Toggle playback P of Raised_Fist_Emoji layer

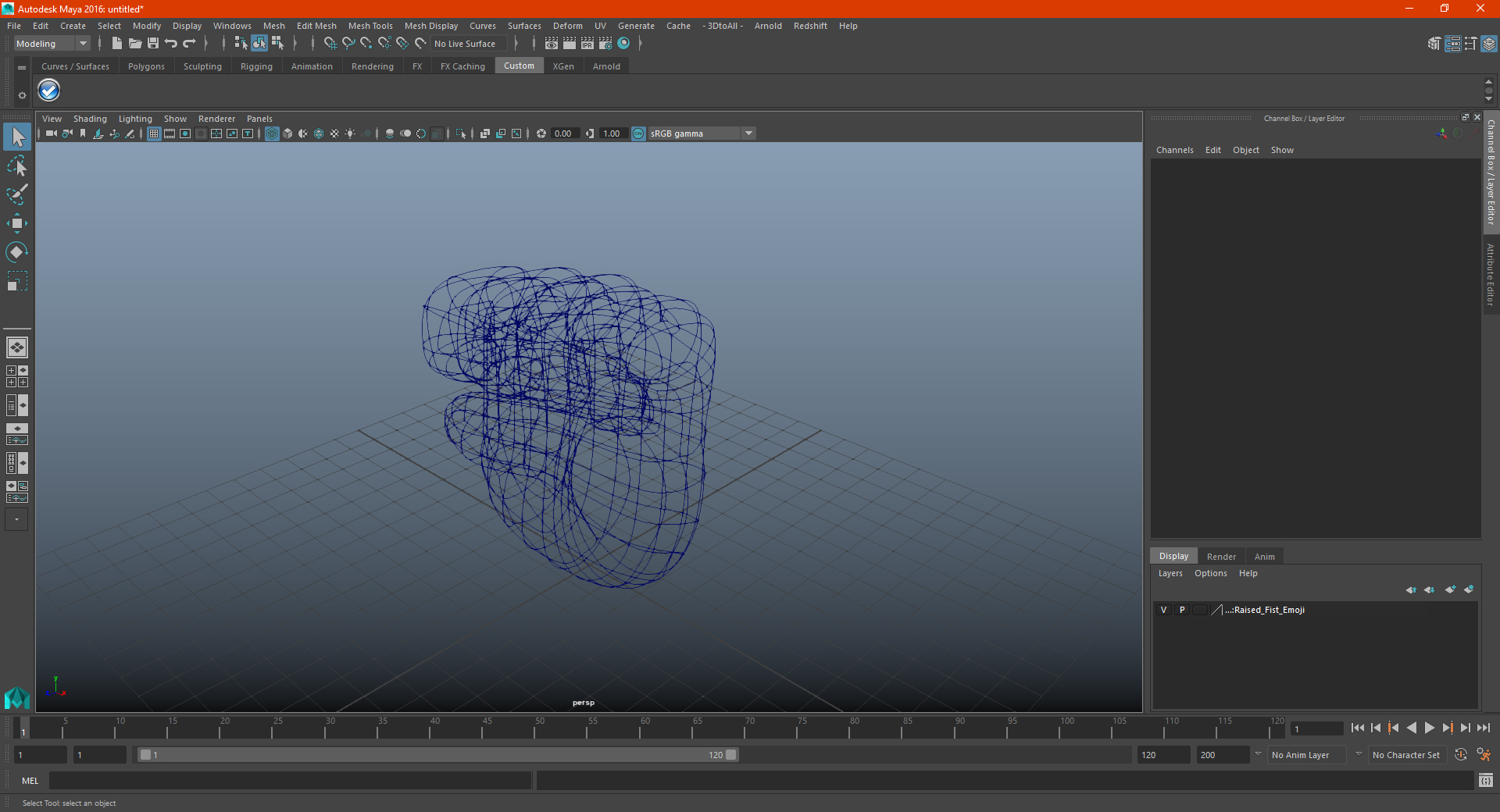pyautogui.click(x=1182, y=610)
